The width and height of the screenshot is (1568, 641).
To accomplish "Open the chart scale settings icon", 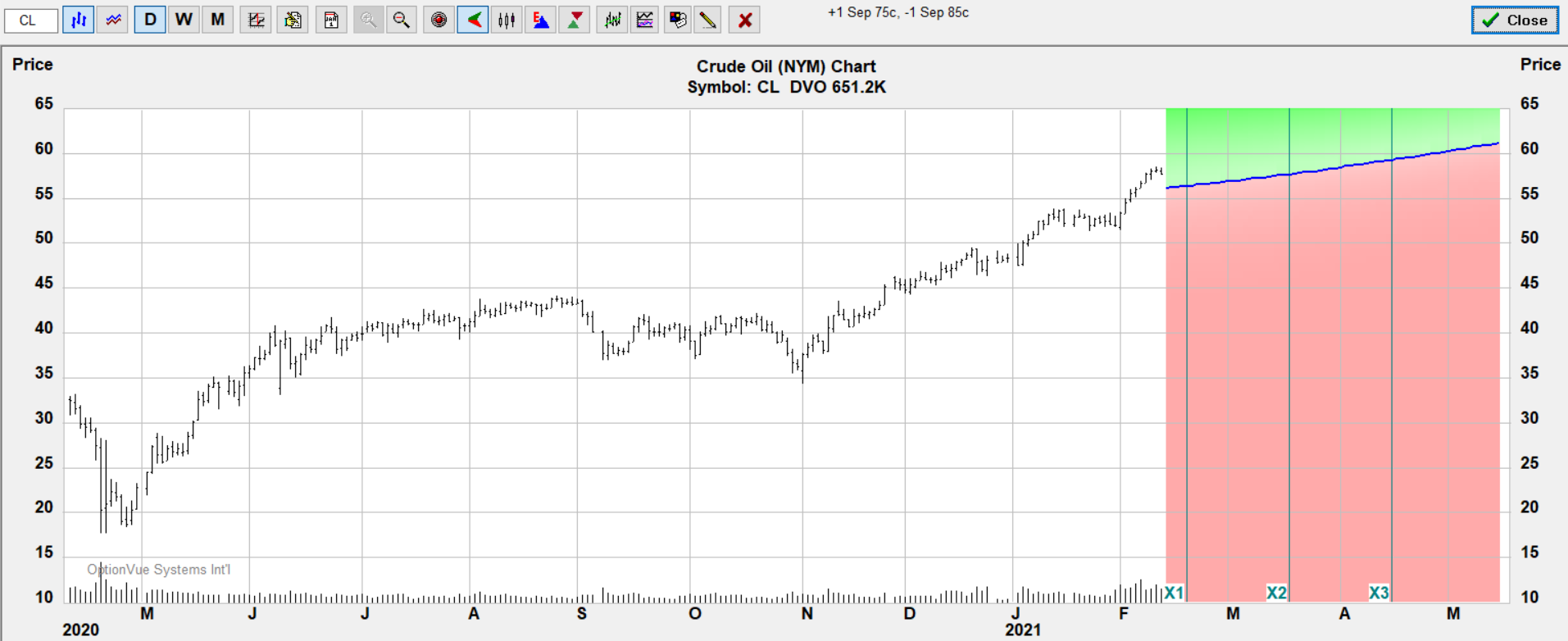I will [256, 20].
